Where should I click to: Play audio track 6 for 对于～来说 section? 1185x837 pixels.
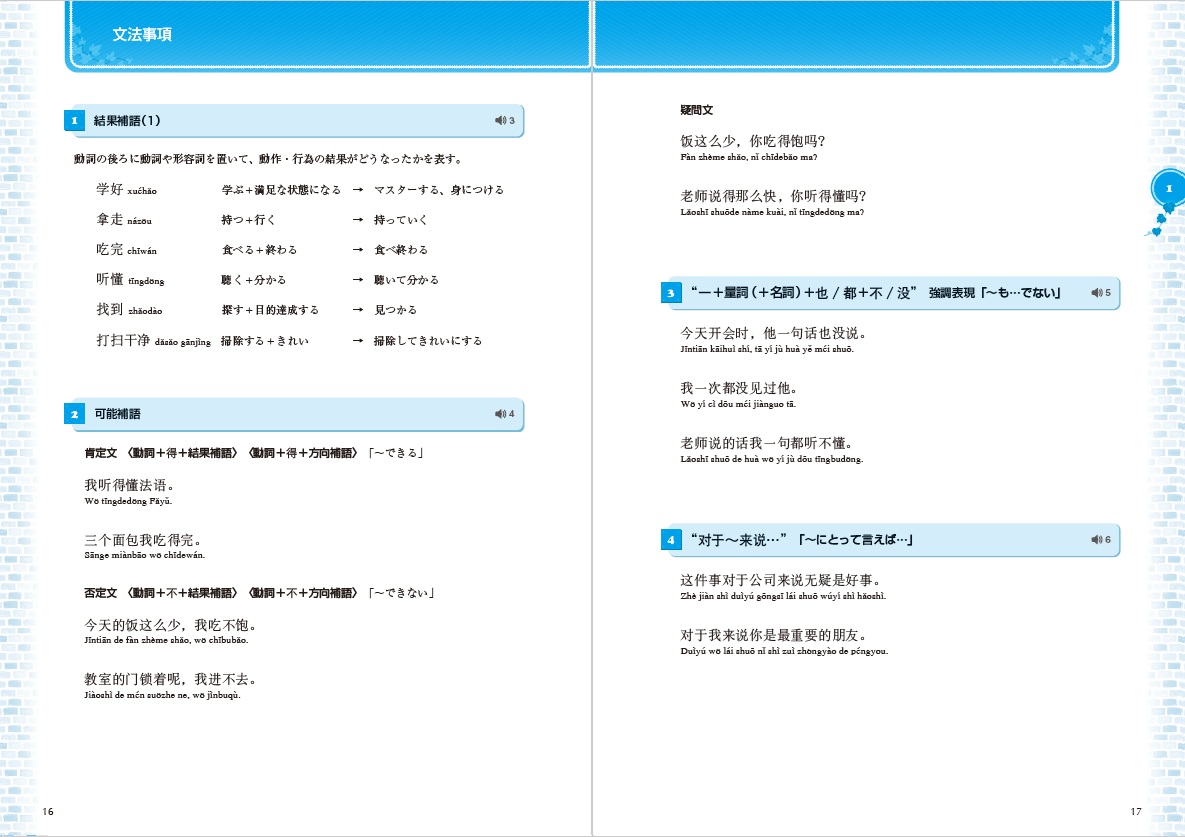pyautogui.click(x=1100, y=540)
